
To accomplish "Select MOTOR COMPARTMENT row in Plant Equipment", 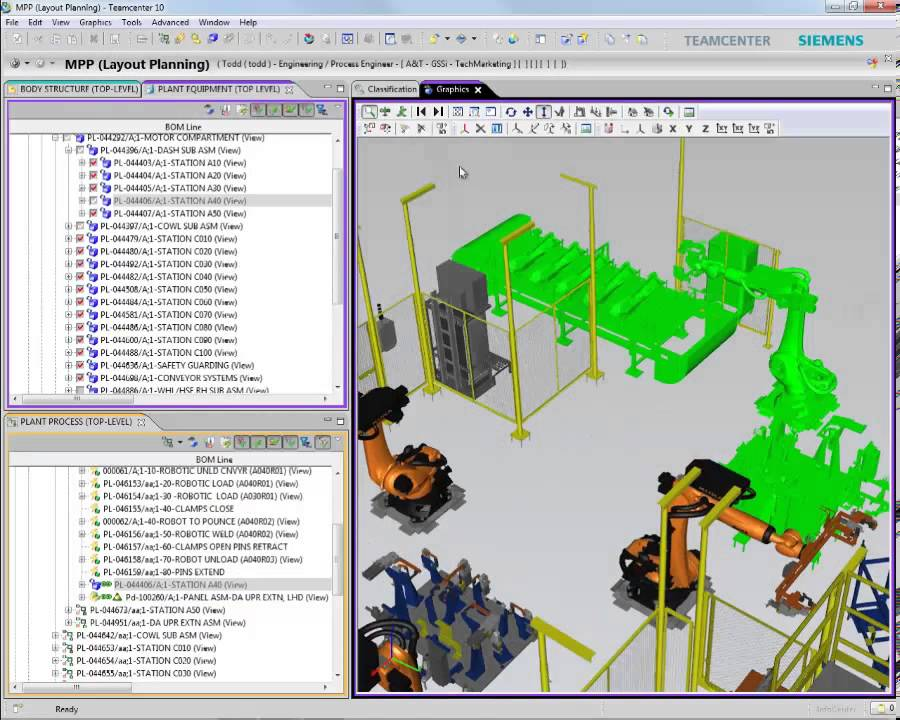I will coord(176,138).
